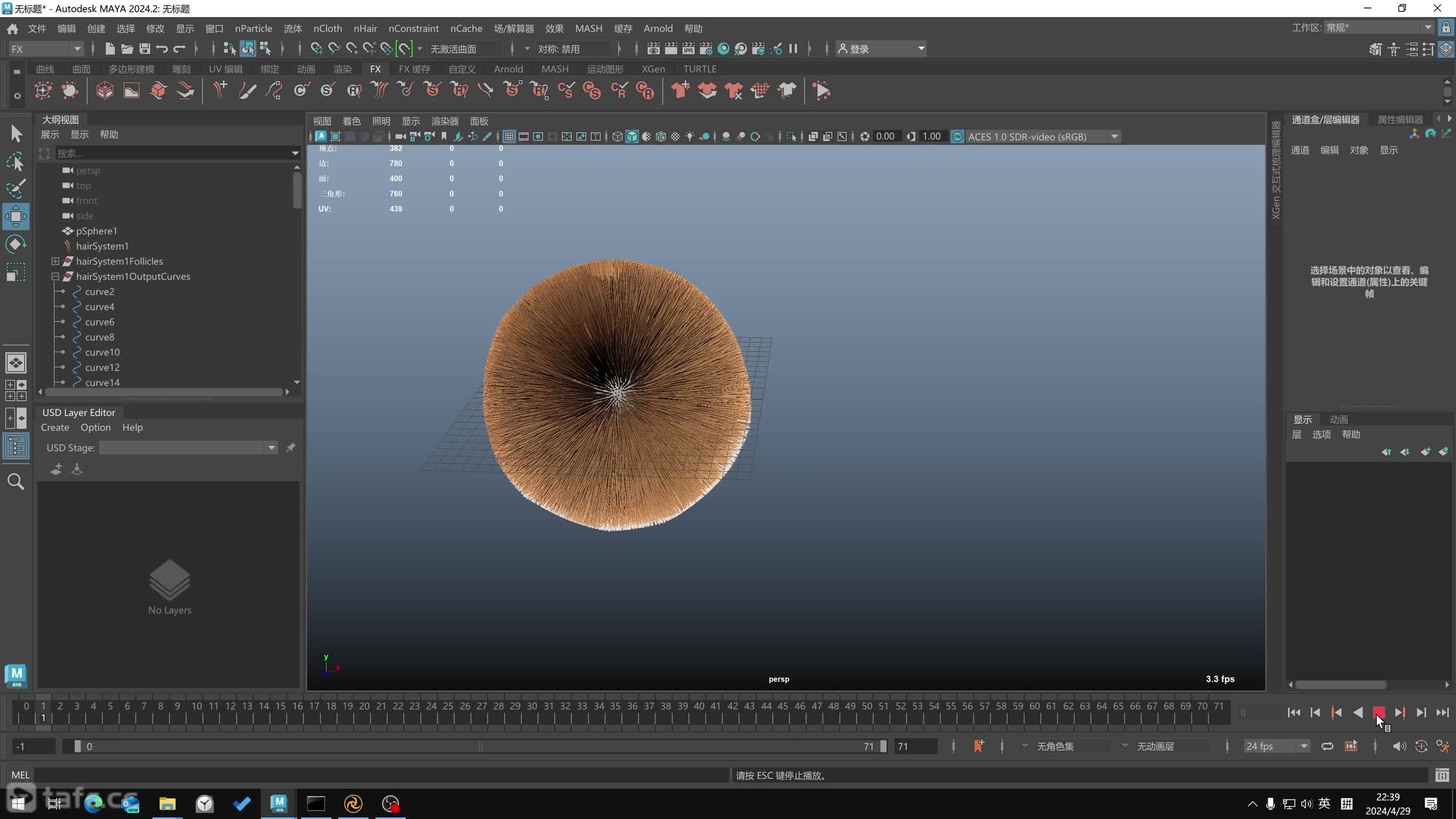Click the FX tab in shelf

coord(375,68)
